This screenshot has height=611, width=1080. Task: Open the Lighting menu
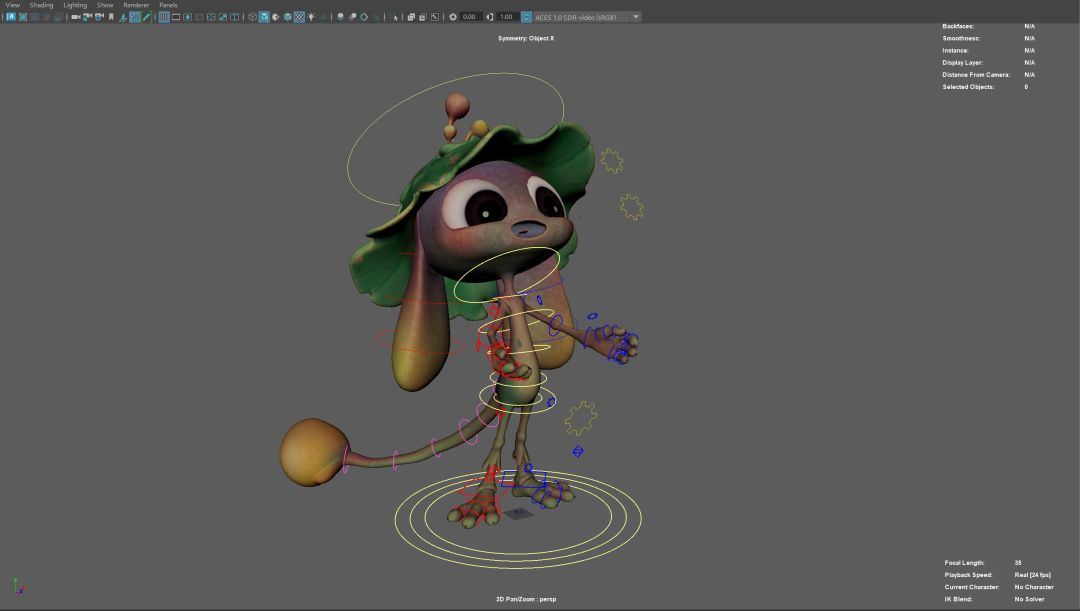click(75, 5)
